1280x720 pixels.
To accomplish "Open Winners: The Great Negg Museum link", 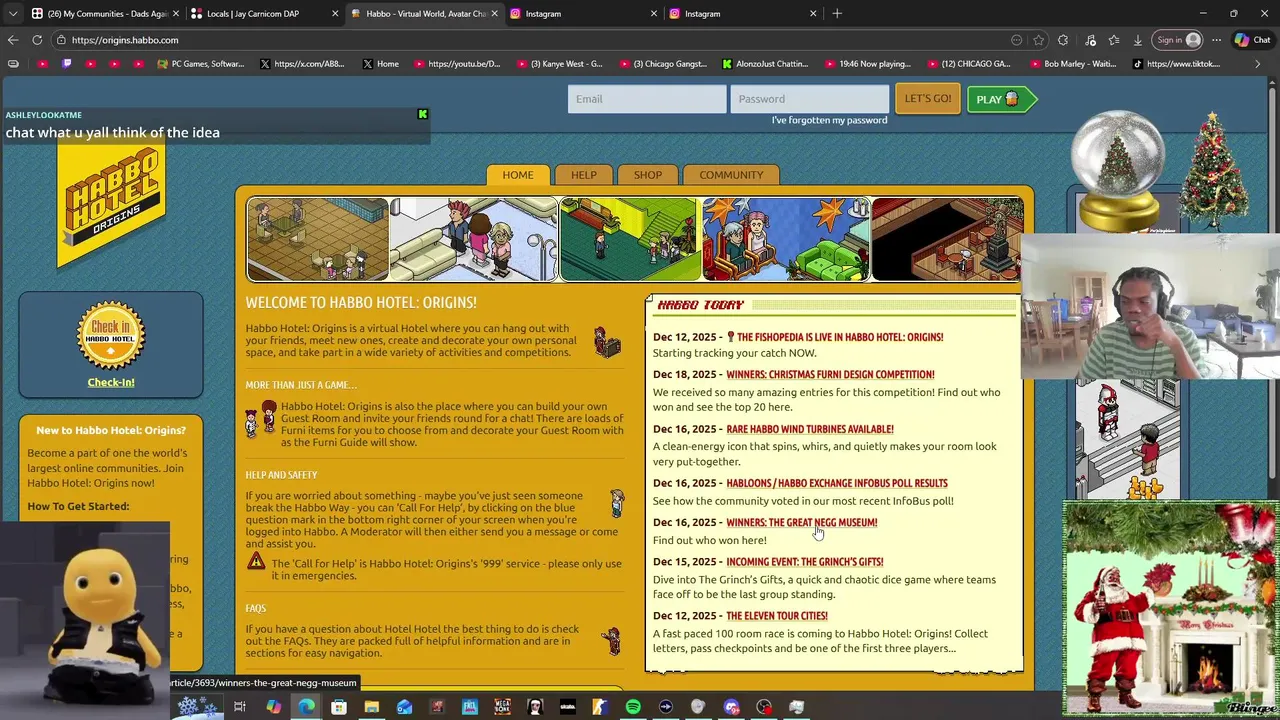I will (x=802, y=522).
